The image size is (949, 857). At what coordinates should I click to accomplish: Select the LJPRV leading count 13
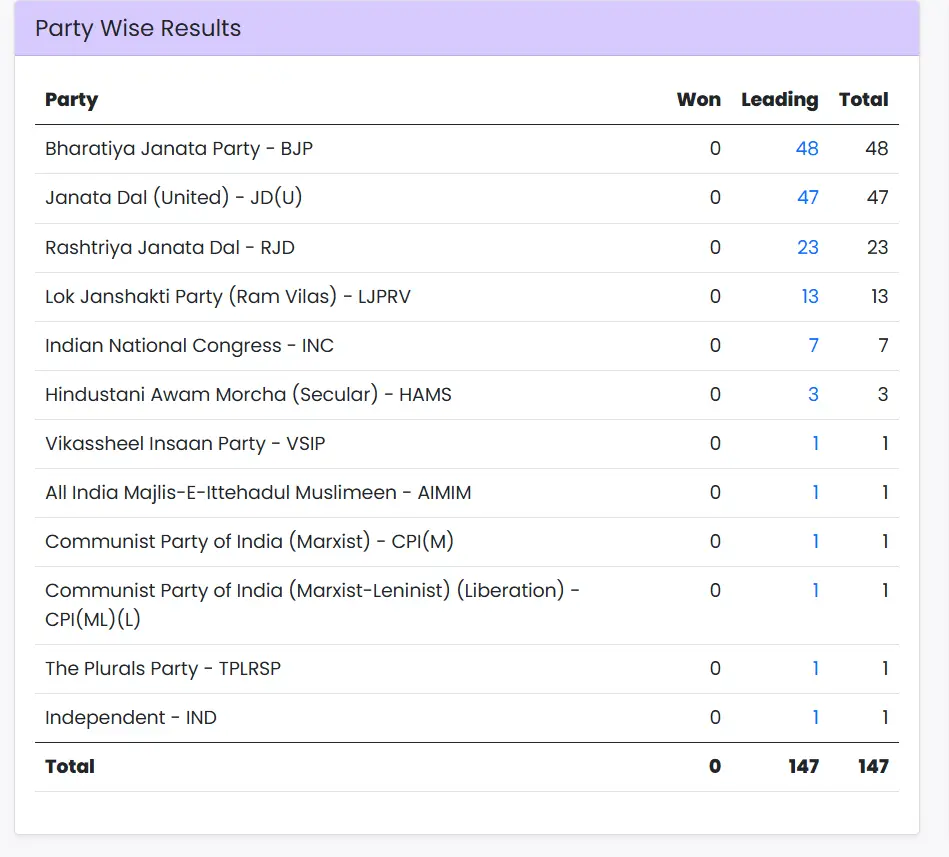[x=809, y=296]
